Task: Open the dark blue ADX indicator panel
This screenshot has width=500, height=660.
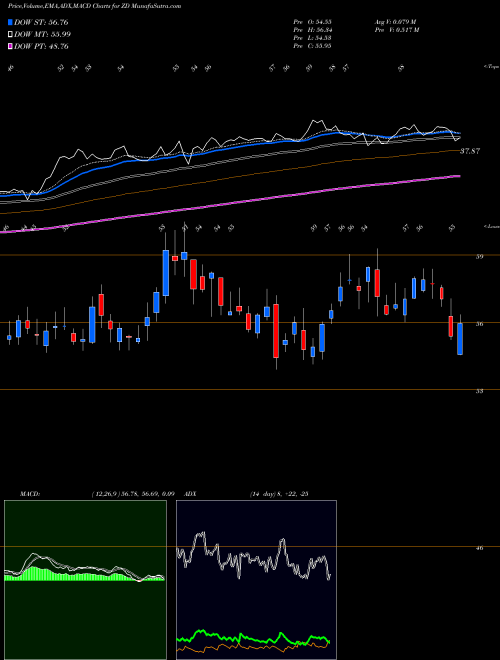Action: (256, 580)
